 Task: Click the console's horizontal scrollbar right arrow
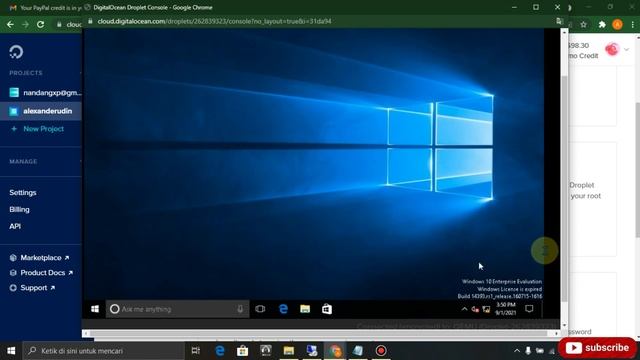(556, 333)
